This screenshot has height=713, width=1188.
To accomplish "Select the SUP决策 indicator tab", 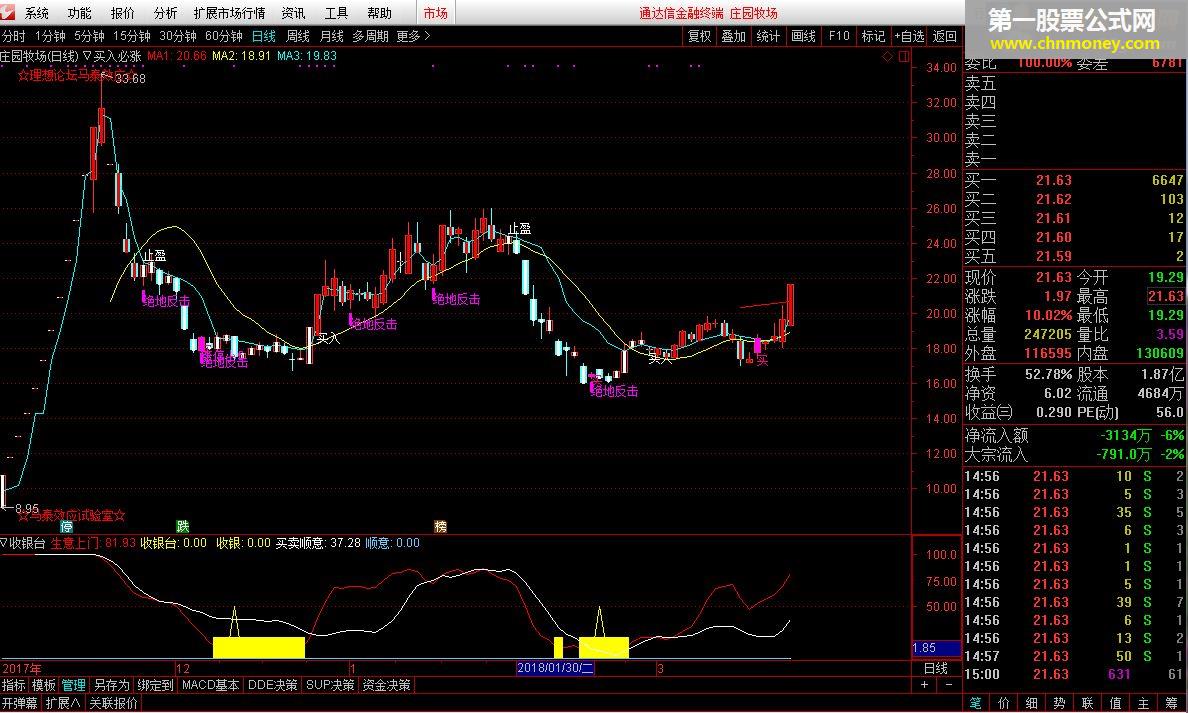I will coord(330,685).
